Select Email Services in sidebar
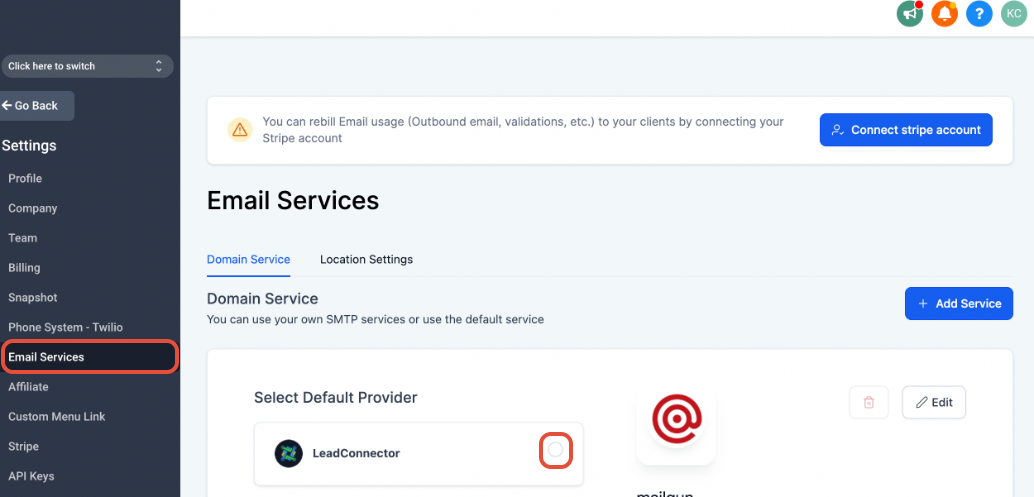Screen dimensions: 1034x497 pyautogui.click(x=89, y=357)
